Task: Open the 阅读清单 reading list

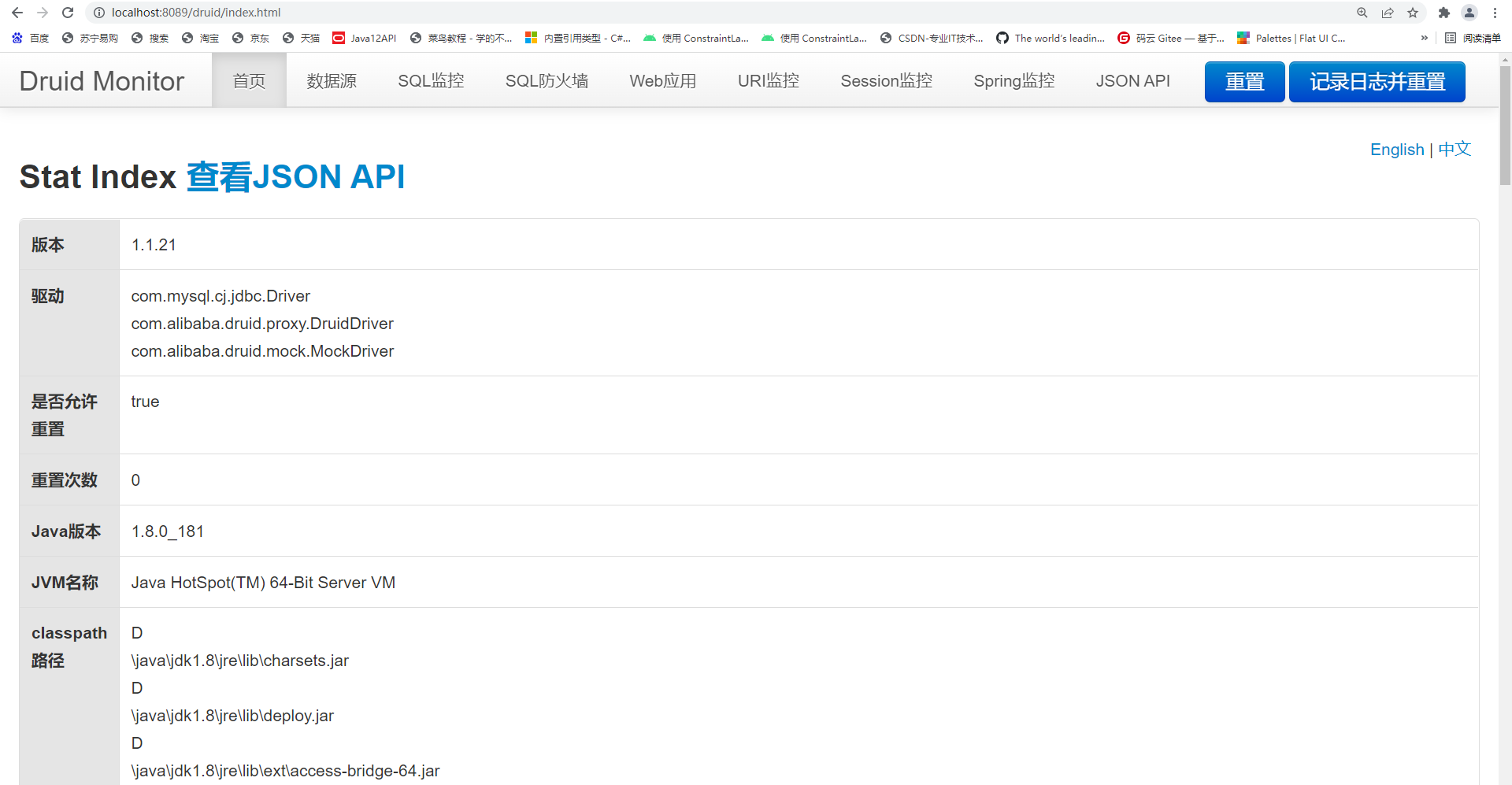Action: click(1473, 38)
